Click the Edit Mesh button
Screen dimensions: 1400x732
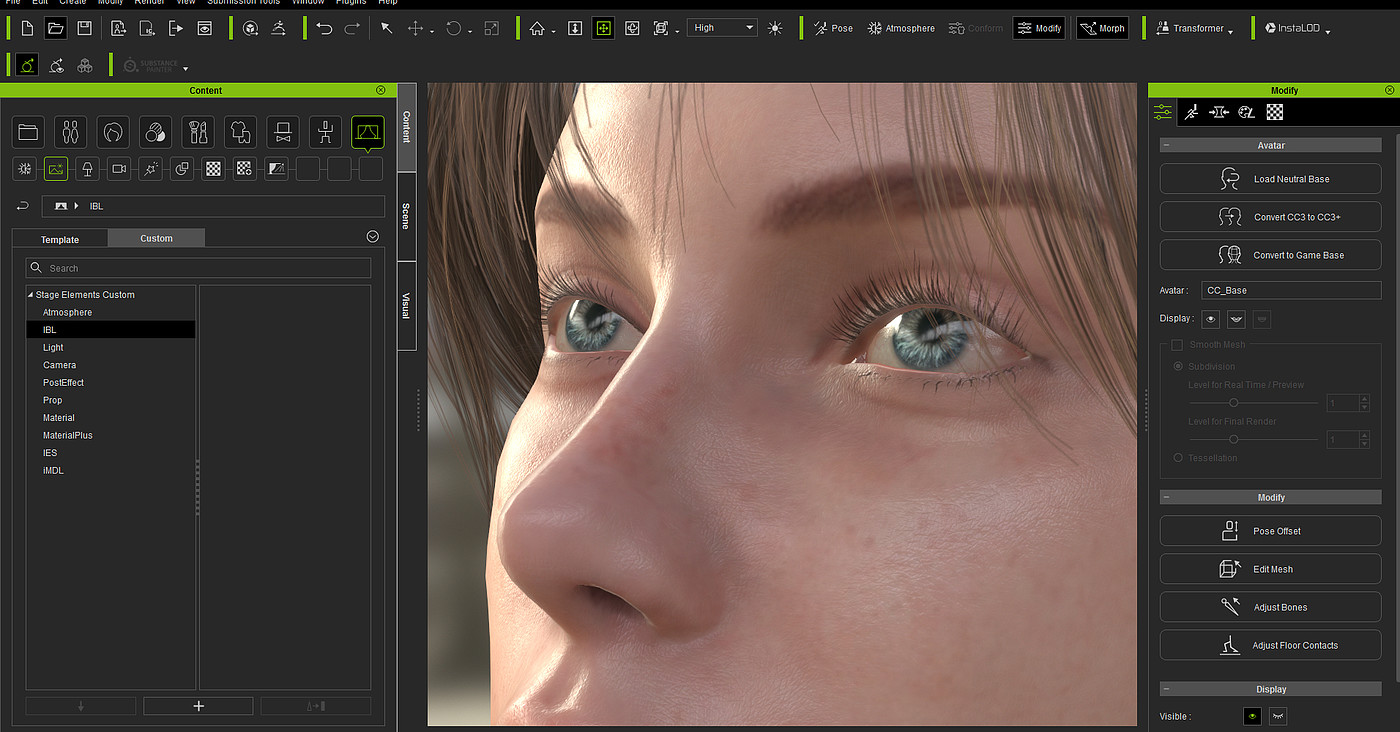point(1270,569)
